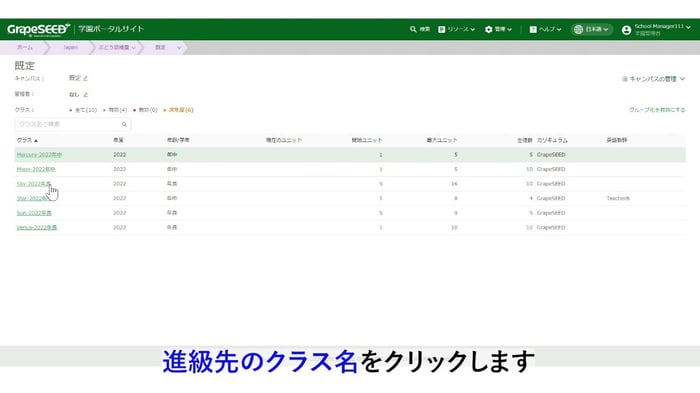
Task: Open the Moon-2022年中 class link
Action: (36, 169)
